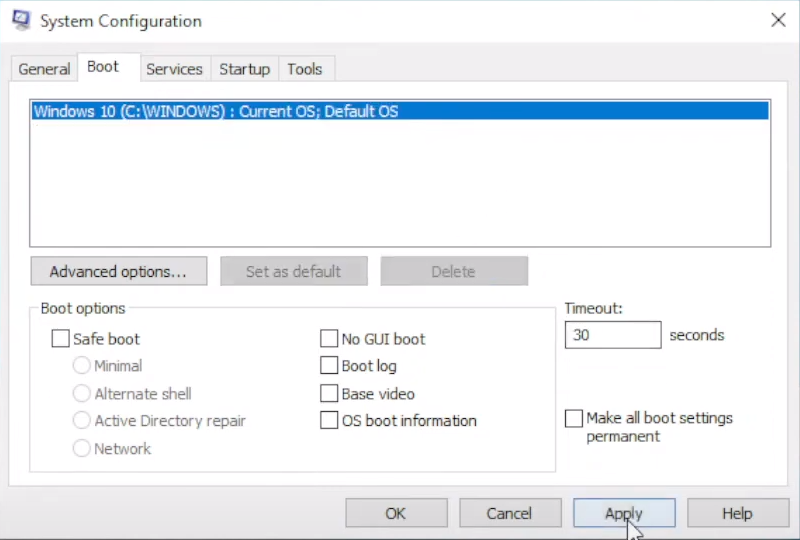Tick the No GUI boot option
The height and width of the screenshot is (540, 800).
pyautogui.click(x=329, y=339)
